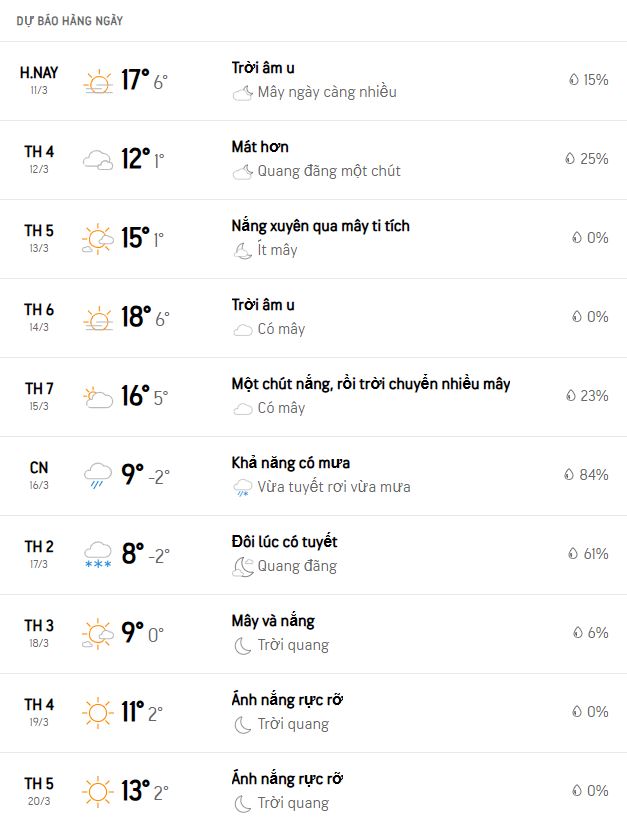Click the sleet night icon on 16/3 row
The width and height of the screenshot is (627, 824).
pyautogui.click(x=242, y=487)
